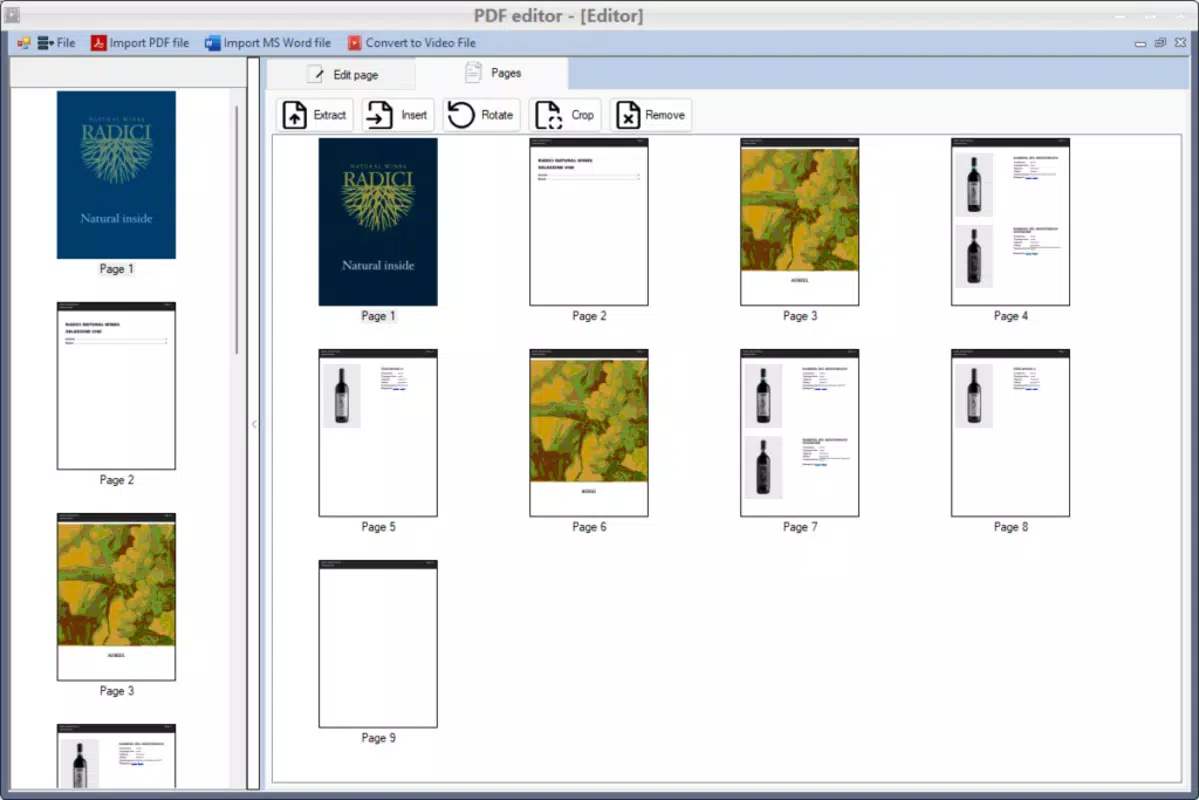Click the blue Word icon for import
Viewport: 1199px width, 800px height.
click(x=212, y=43)
